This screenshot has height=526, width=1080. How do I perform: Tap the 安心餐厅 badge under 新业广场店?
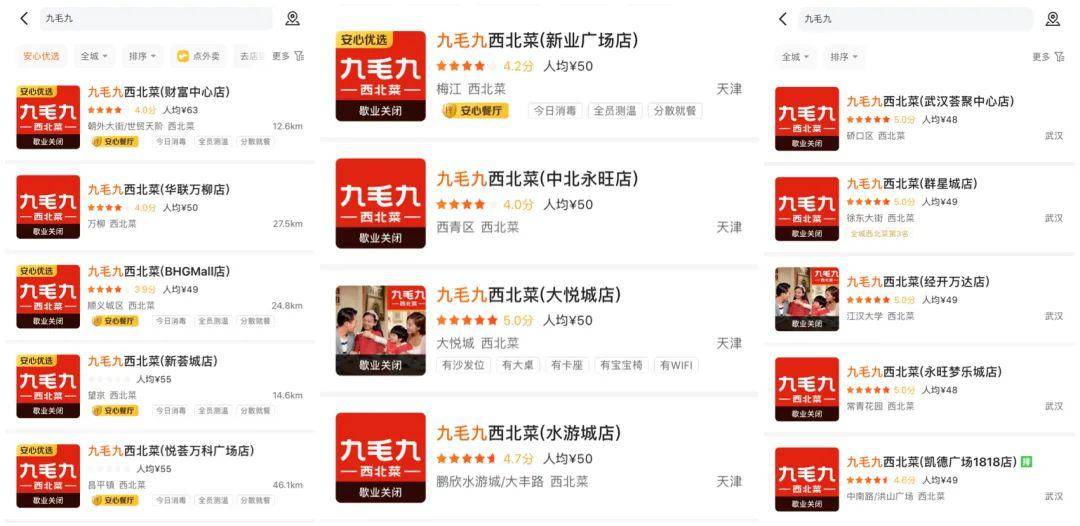pos(475,111)
